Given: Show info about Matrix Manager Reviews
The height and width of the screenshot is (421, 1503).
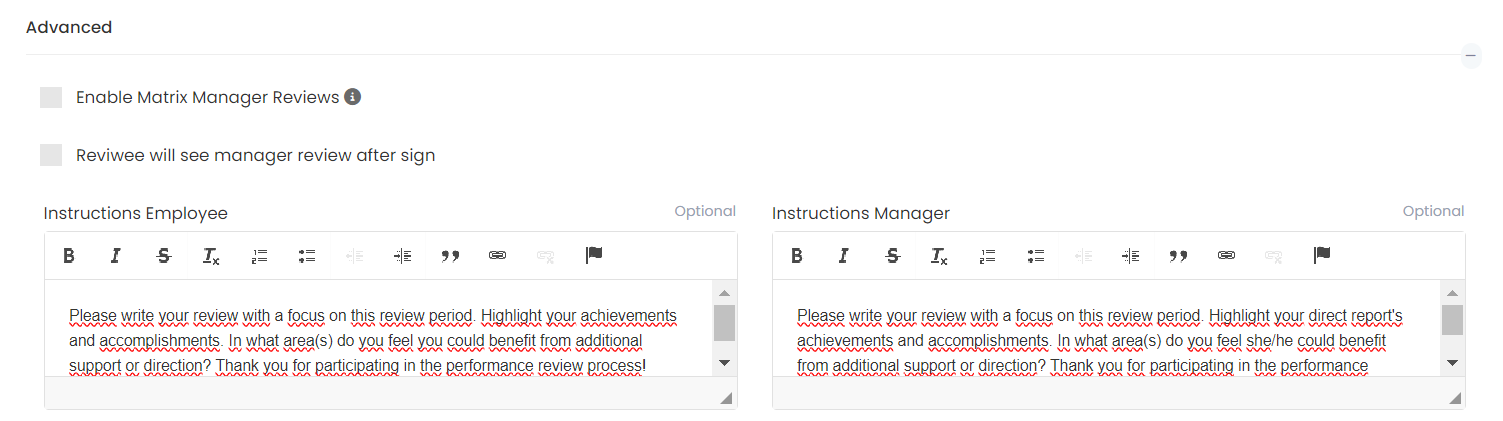Looking at the screenshot, I should click(352, 97).
